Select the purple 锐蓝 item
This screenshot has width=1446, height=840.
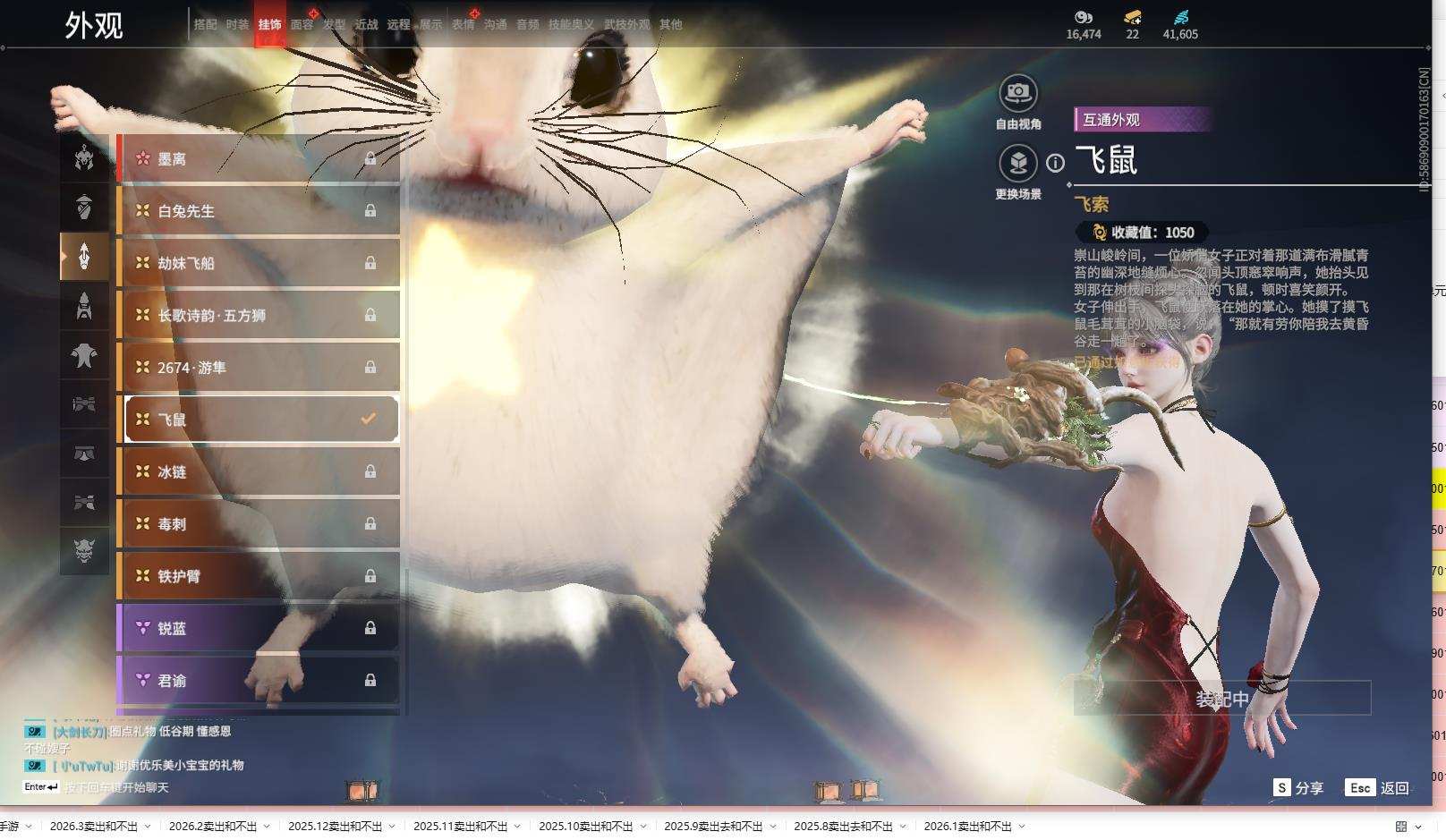click(258, 628)
